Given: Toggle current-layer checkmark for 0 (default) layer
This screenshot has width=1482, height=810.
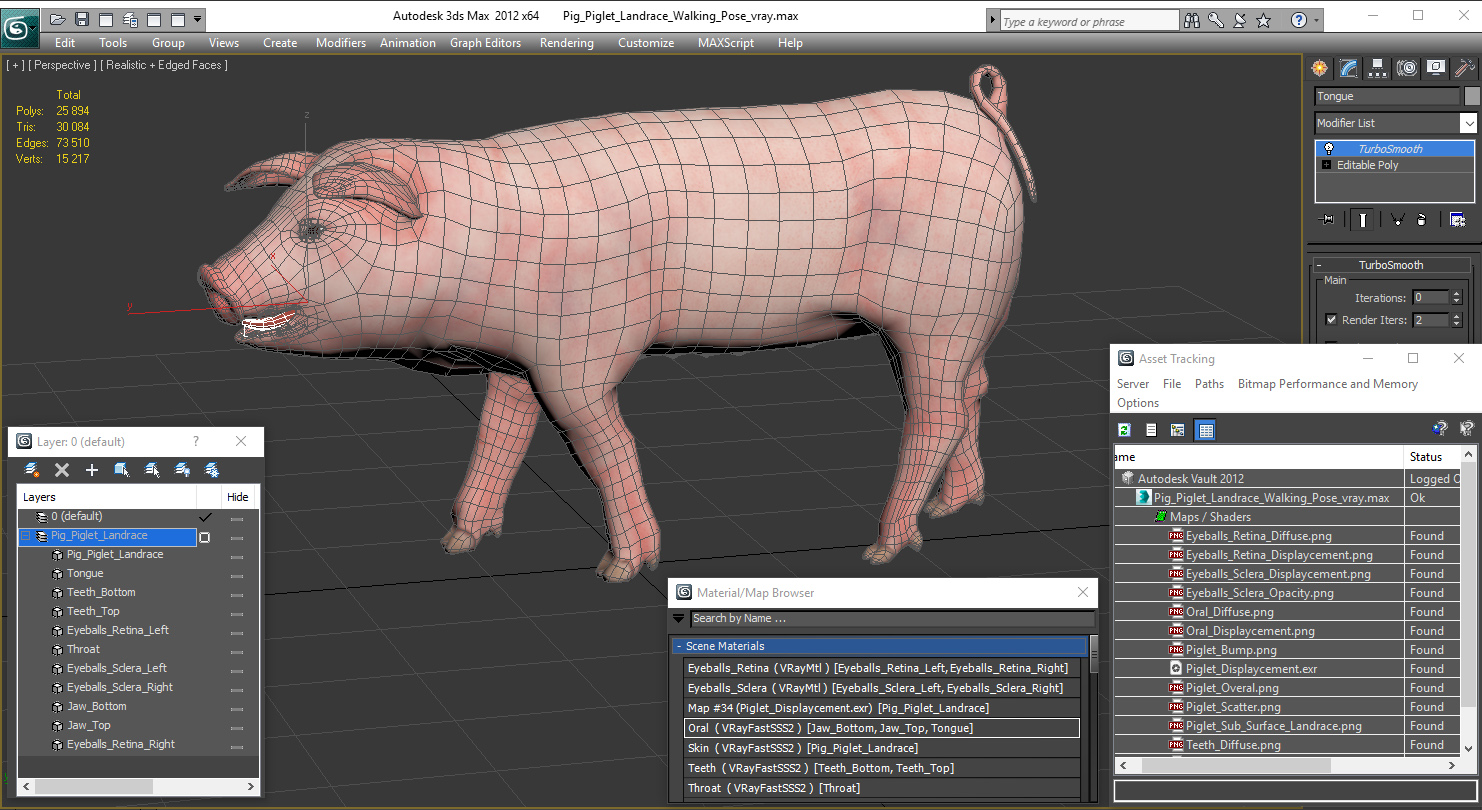Looking at the screenshot, I should pyautogui.click(x=205, y=517).
